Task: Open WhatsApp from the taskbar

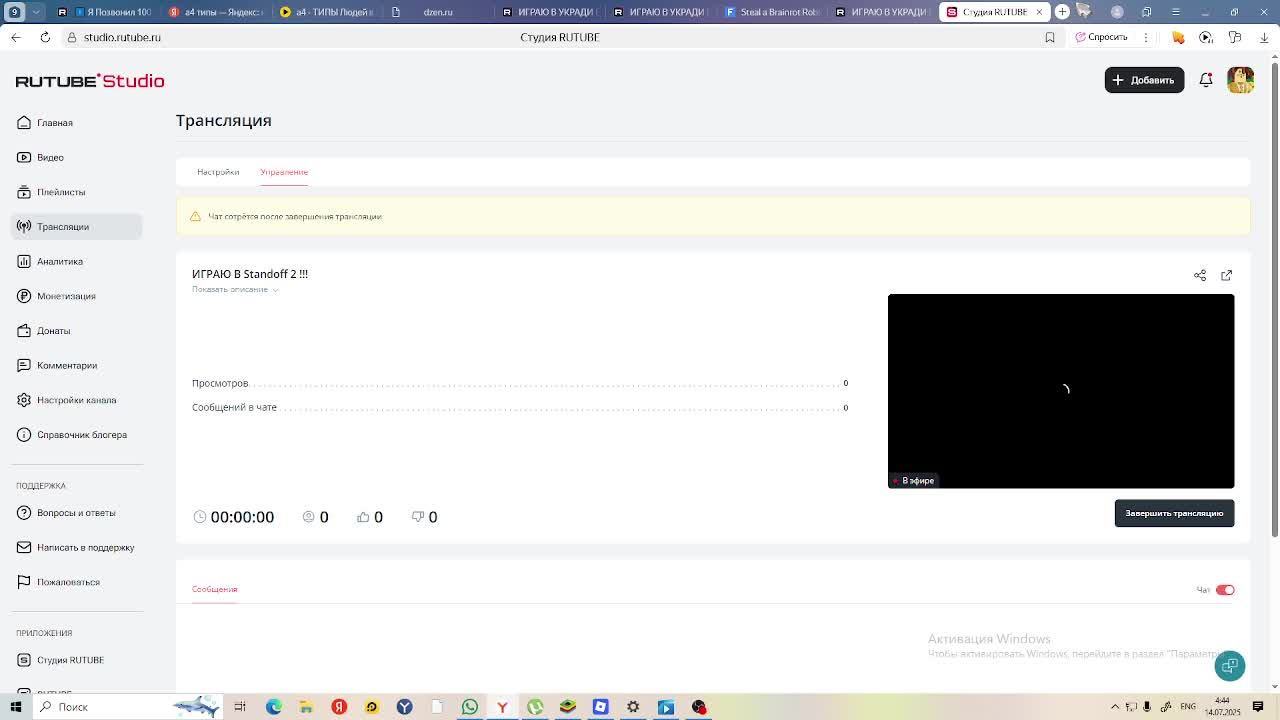Action: point(470,707)
